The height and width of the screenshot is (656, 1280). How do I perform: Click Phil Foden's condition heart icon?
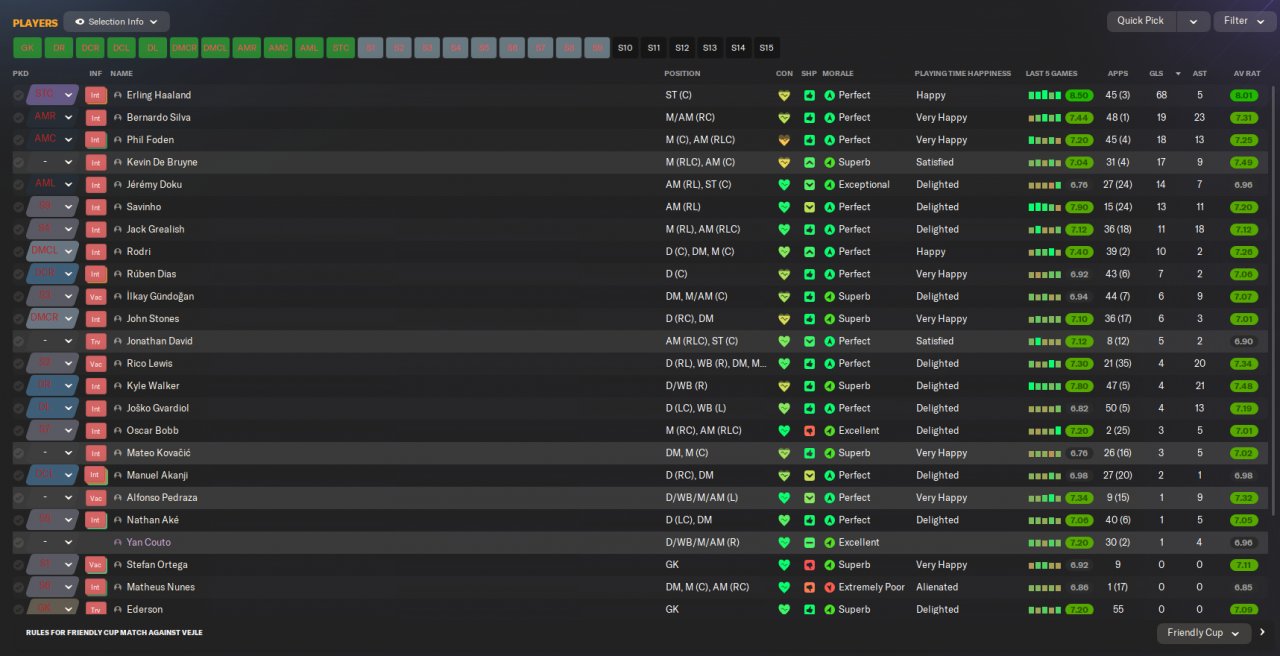click(x=784, y=140)
